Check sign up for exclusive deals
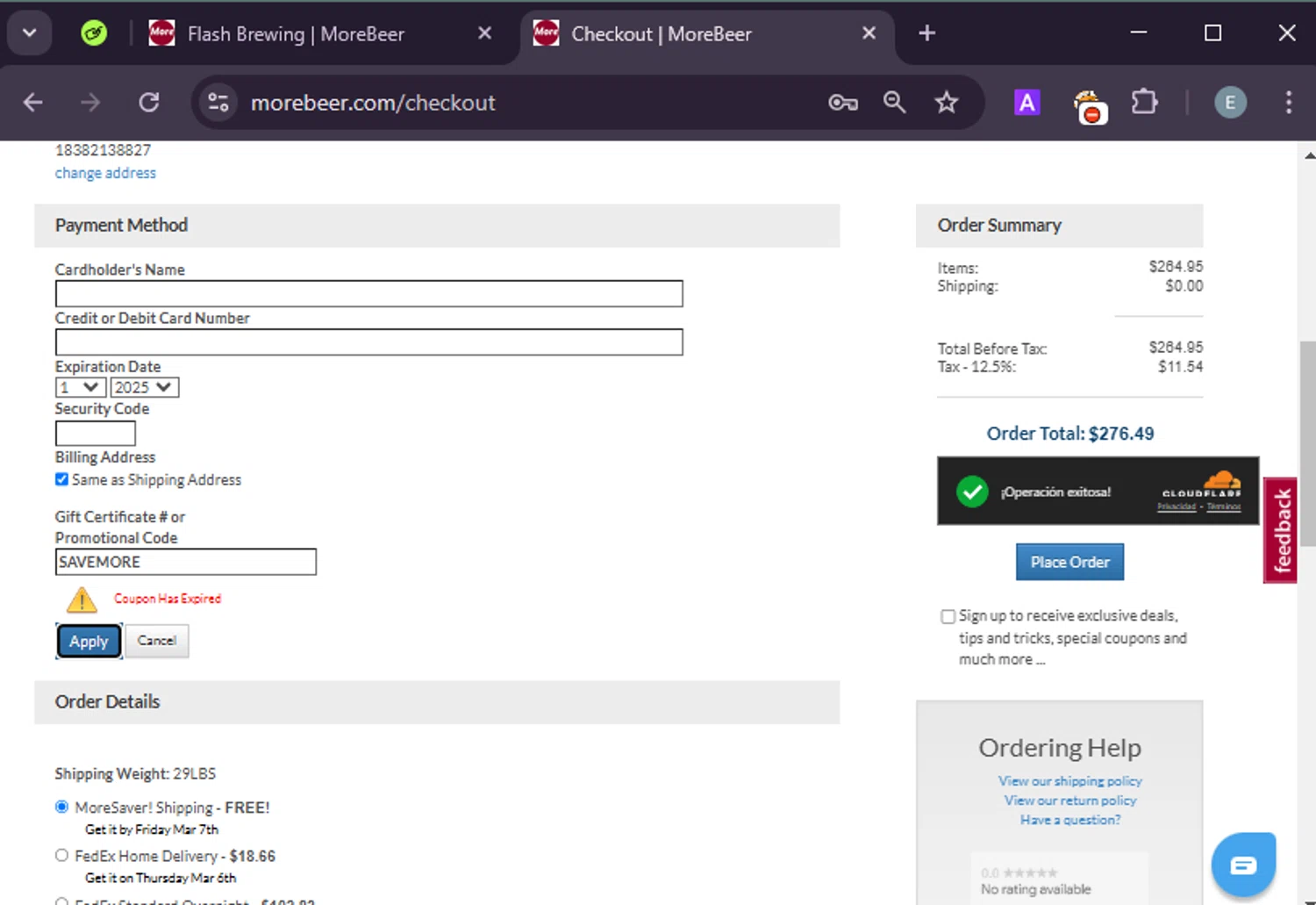 948,616
